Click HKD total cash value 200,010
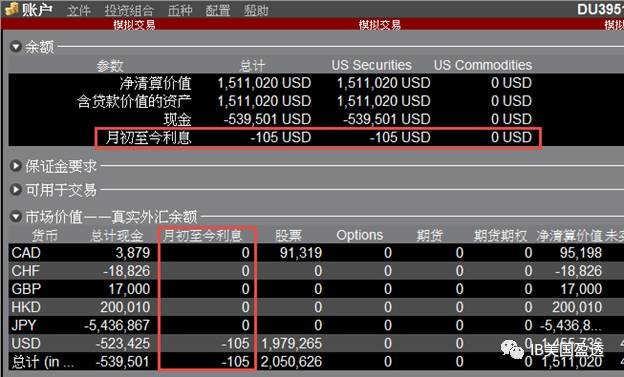This screenshot has height=377, width=624. (x=125, y=307)
